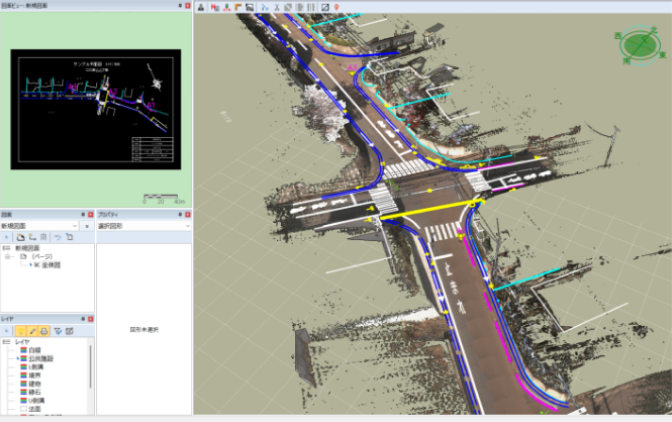Click the scissors cut icon in top toolbar
Screen dimensions: 672x422
[276, 7]
